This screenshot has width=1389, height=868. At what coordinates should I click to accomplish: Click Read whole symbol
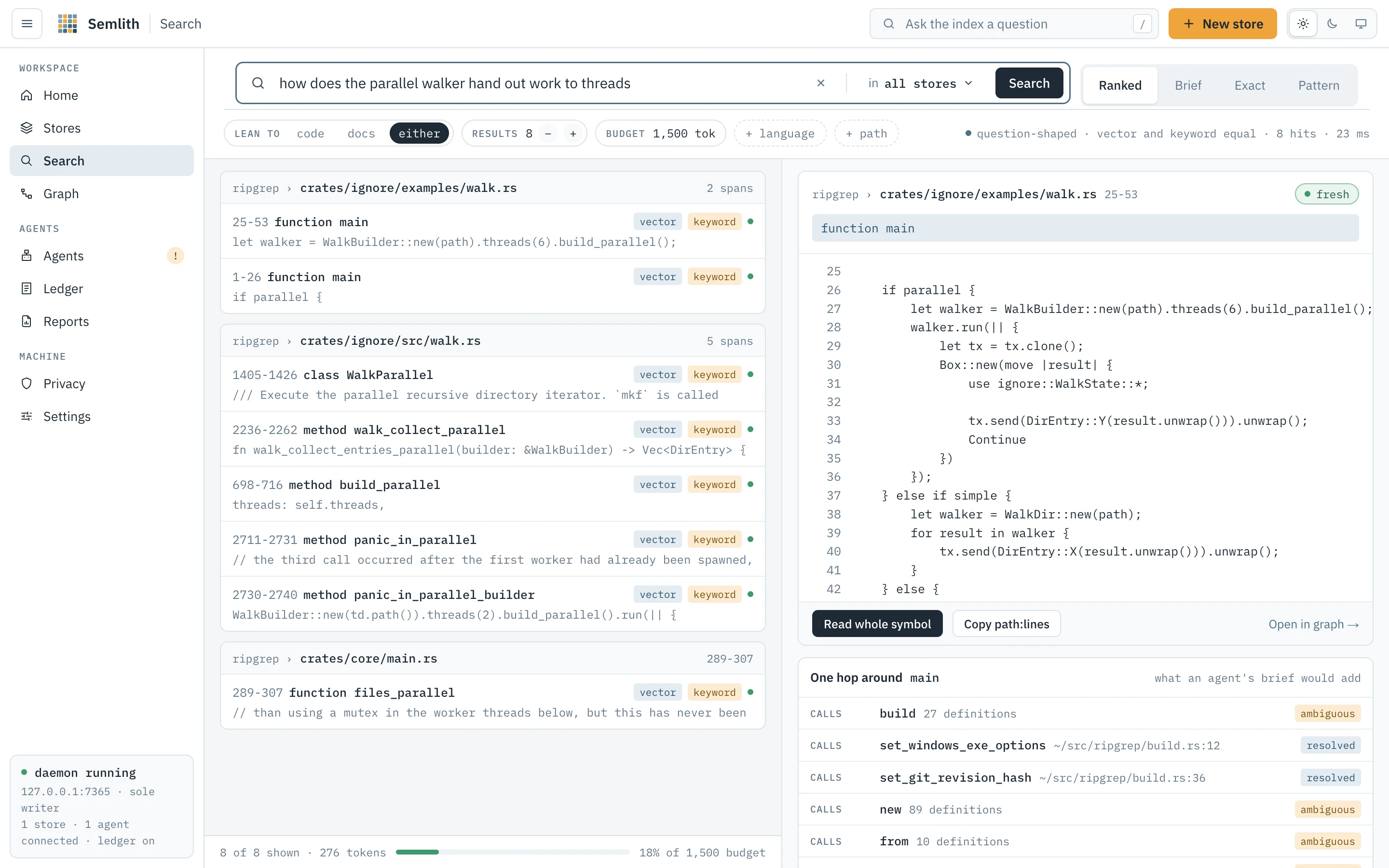click(x=877, y=624)
